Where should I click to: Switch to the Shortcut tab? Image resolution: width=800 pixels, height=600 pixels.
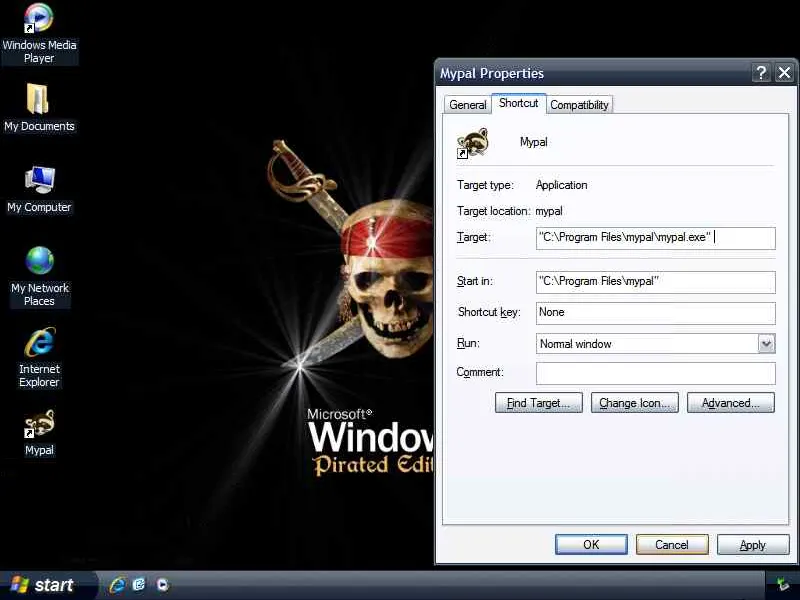pyautogui.click(x=518, y=103)
